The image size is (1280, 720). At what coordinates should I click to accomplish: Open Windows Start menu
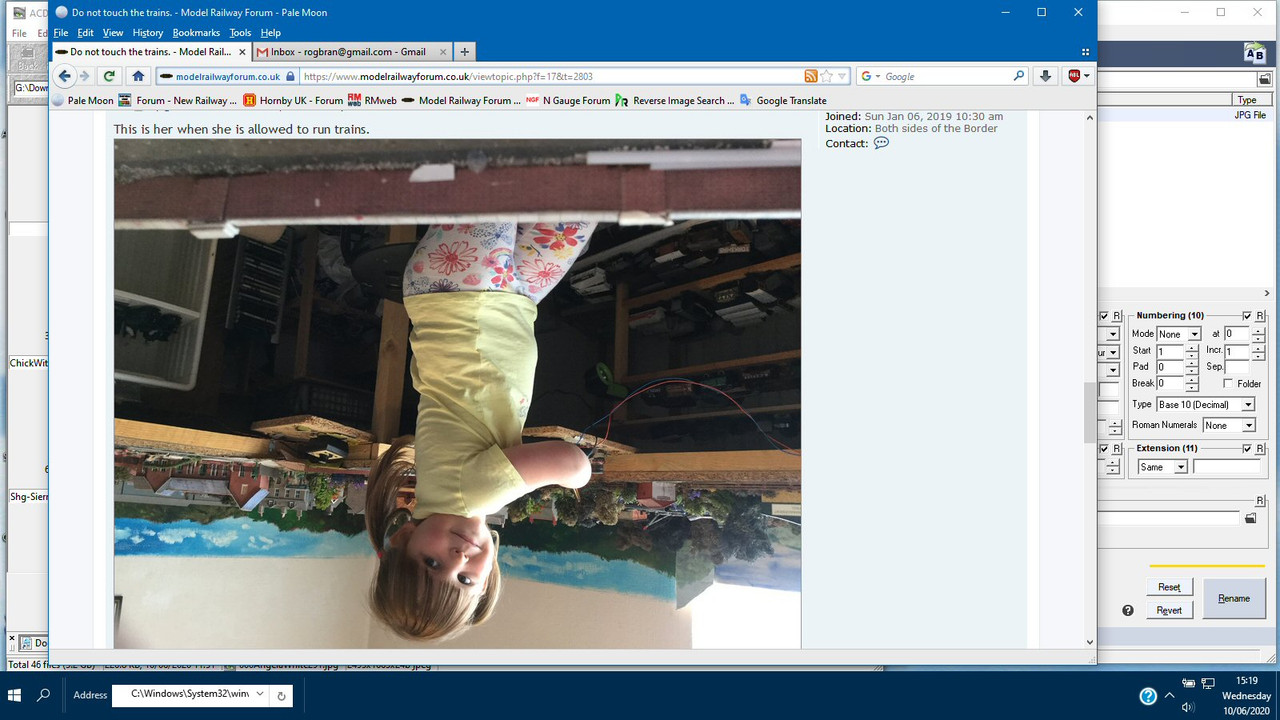pos(16,695)
